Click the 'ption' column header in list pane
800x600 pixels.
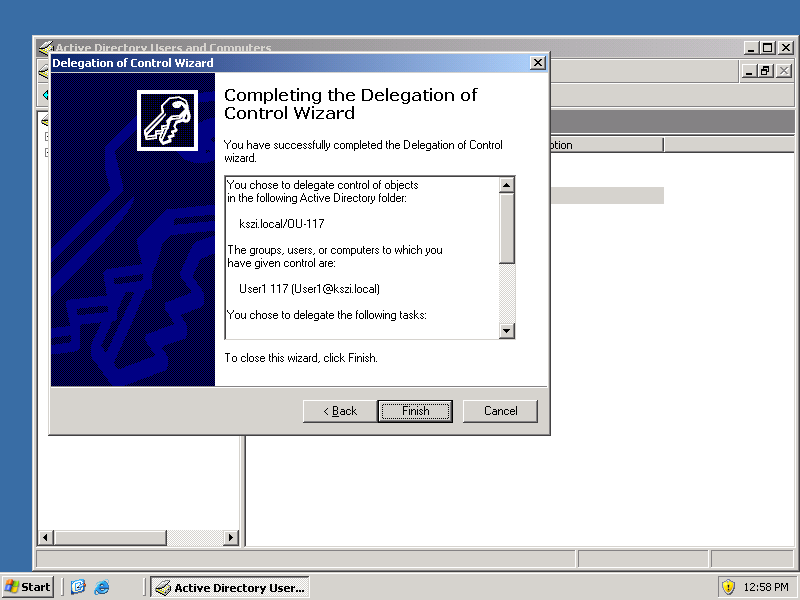pyautogui.click(x=607, y=145)
